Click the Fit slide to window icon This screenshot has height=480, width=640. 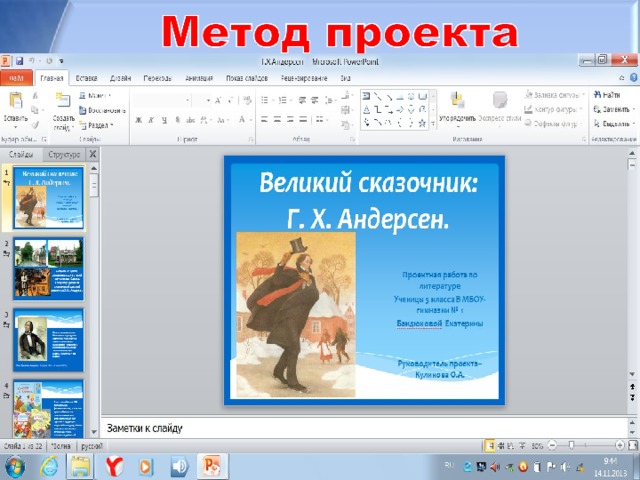[x=633, y=445]
